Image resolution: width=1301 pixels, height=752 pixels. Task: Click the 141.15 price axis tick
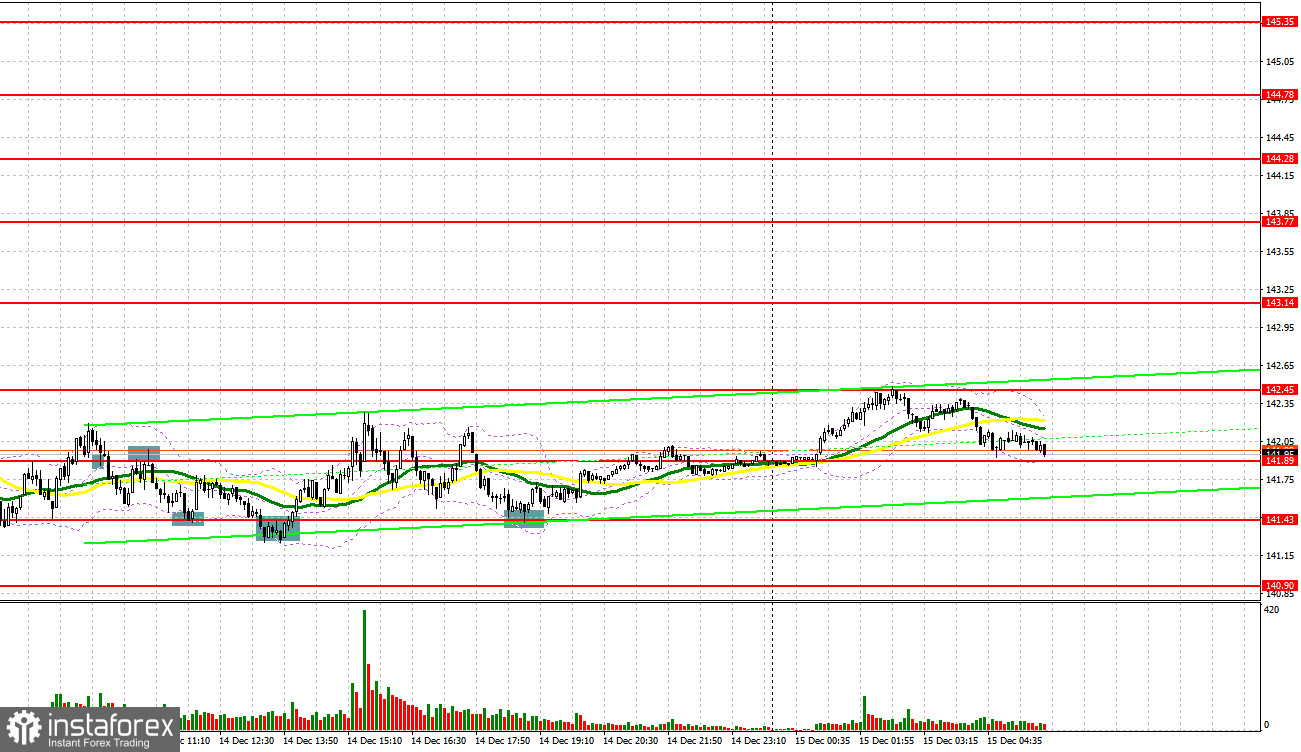tap(1279, 556)
